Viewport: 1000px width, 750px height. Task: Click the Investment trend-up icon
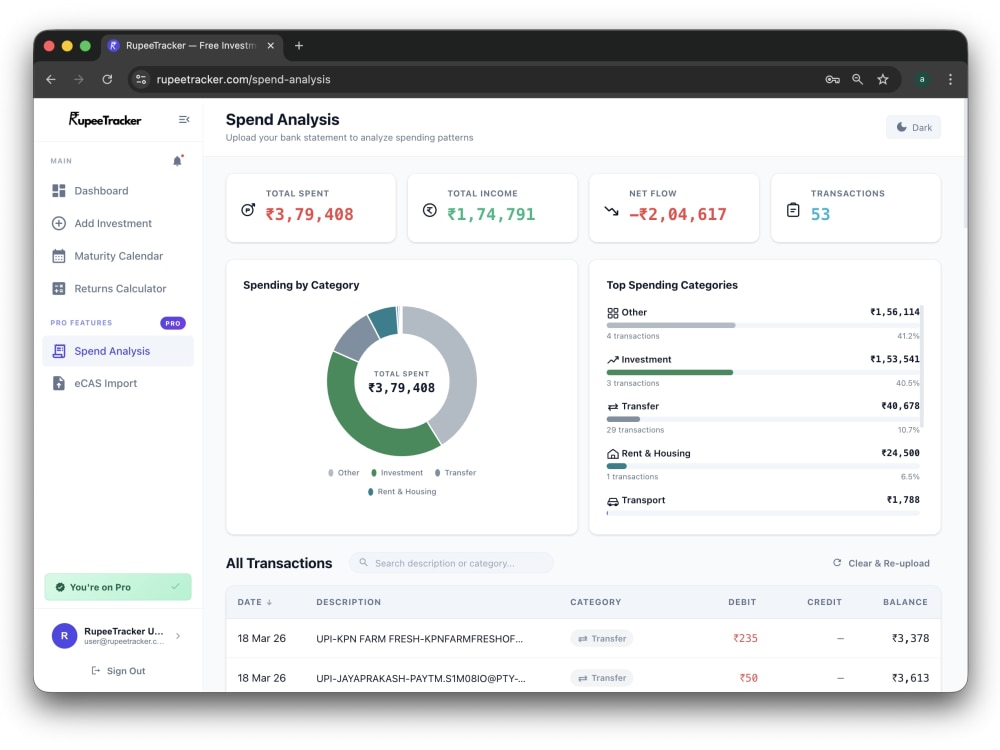612,360
